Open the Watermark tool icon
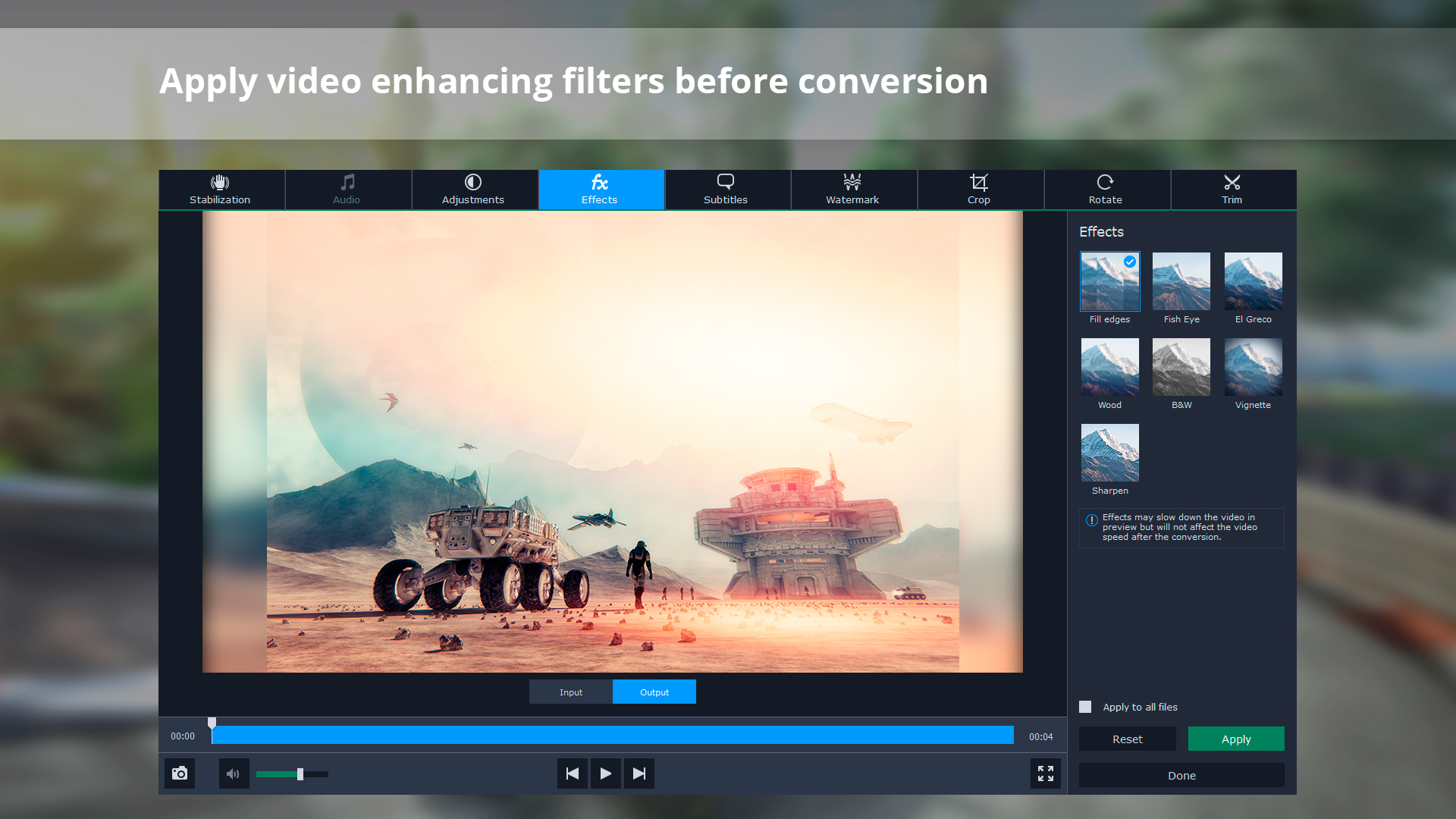 [x=852, y=182]
